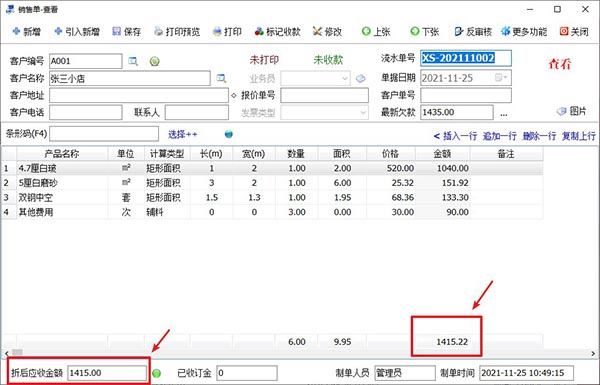Click green circle icon beside 折后应收金额

click(157, 373)
